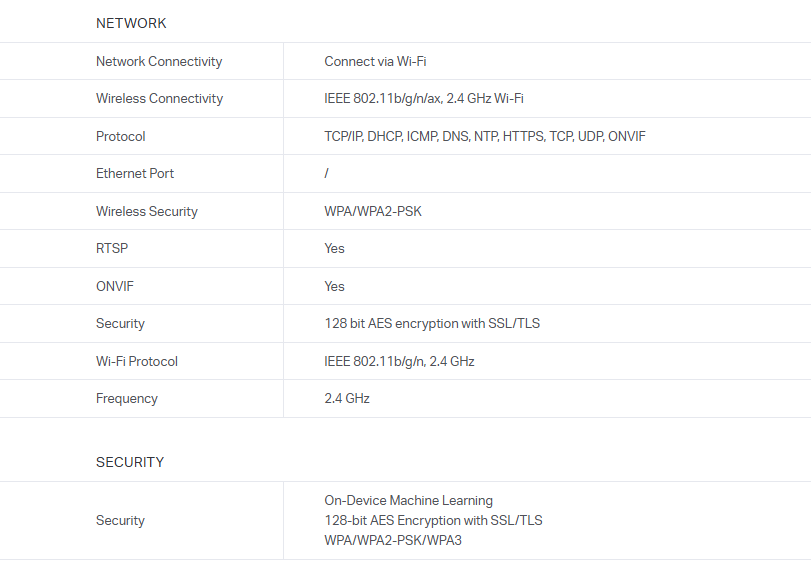
Task: Click the Network Connectivity row label
Action: point(159,61)
